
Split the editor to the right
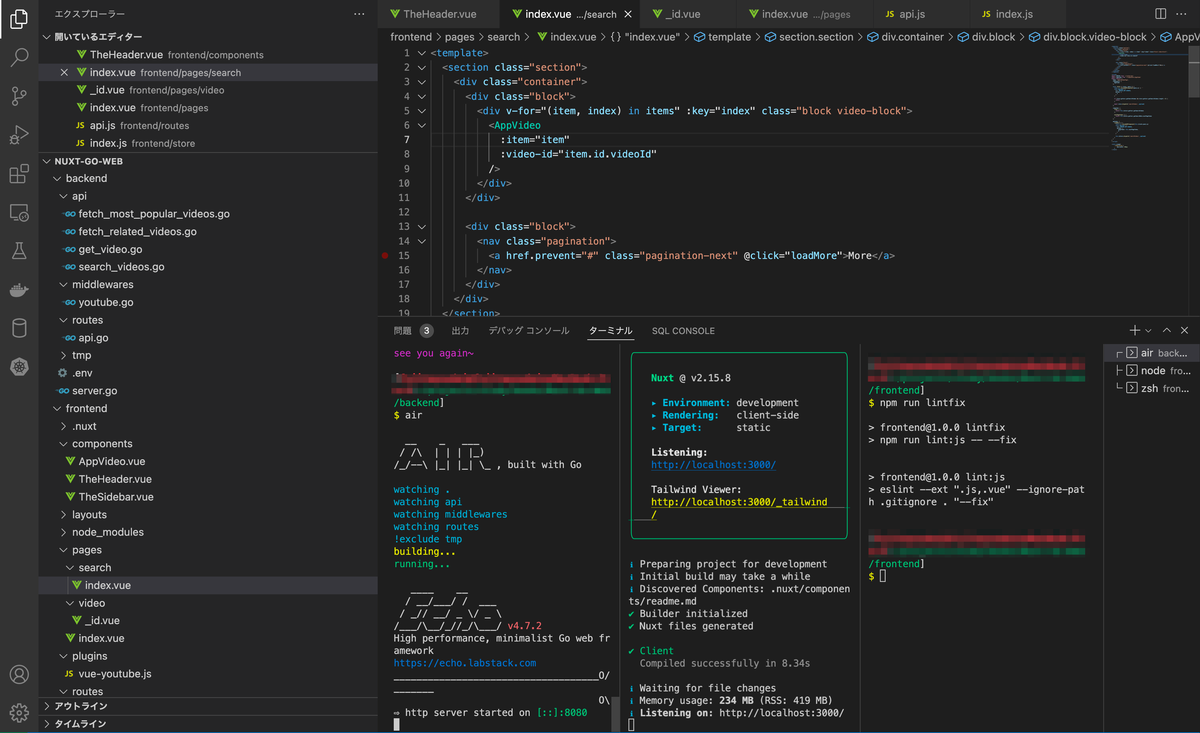[x=1160, y=14]
